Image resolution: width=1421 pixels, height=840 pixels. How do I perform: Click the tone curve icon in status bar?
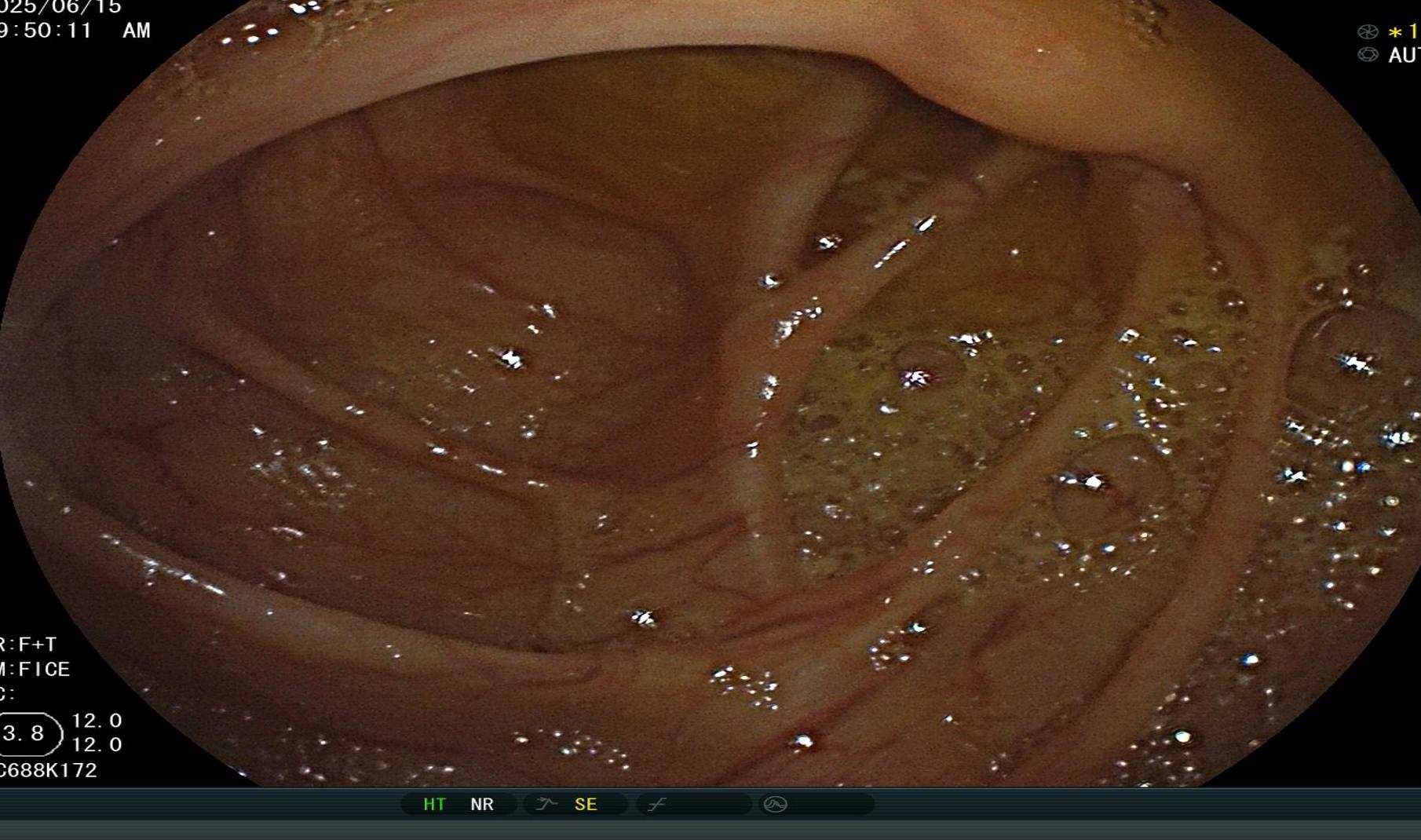(656, 804)
